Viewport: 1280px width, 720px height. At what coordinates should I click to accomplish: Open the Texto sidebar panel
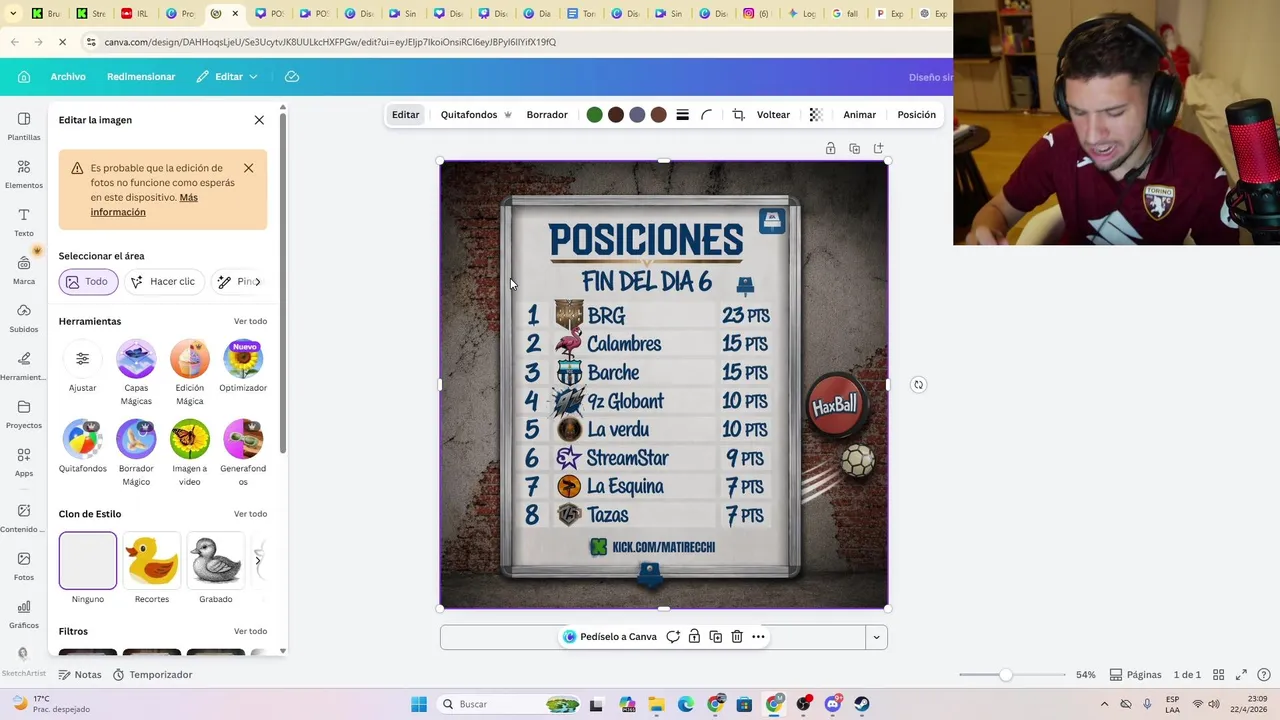[24, 222]
